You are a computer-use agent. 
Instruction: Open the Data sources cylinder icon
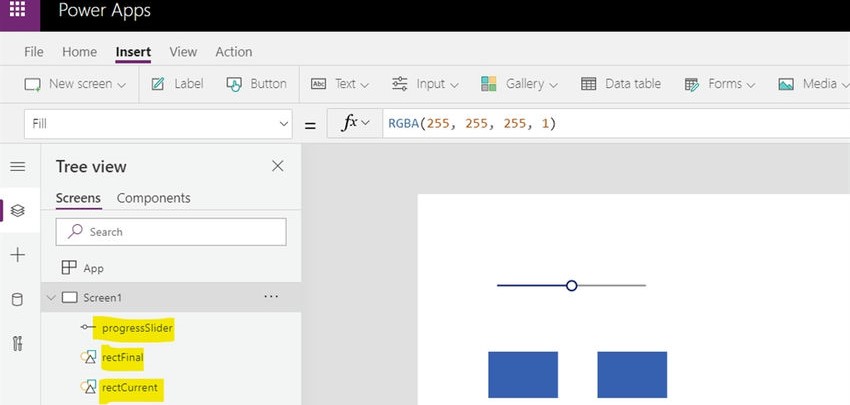18,299
